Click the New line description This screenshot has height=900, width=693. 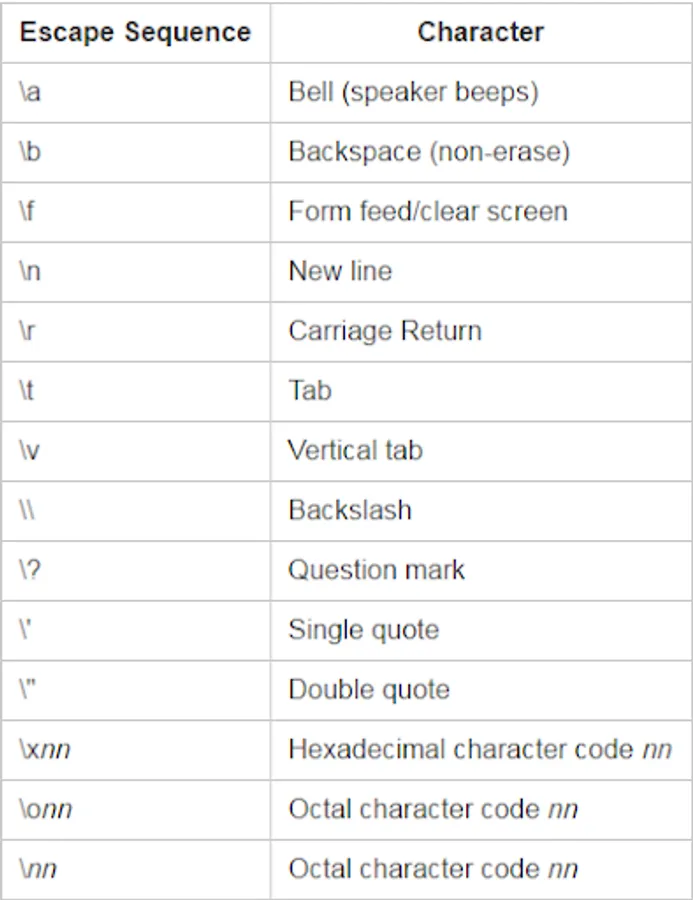click(x=340, y=271)
